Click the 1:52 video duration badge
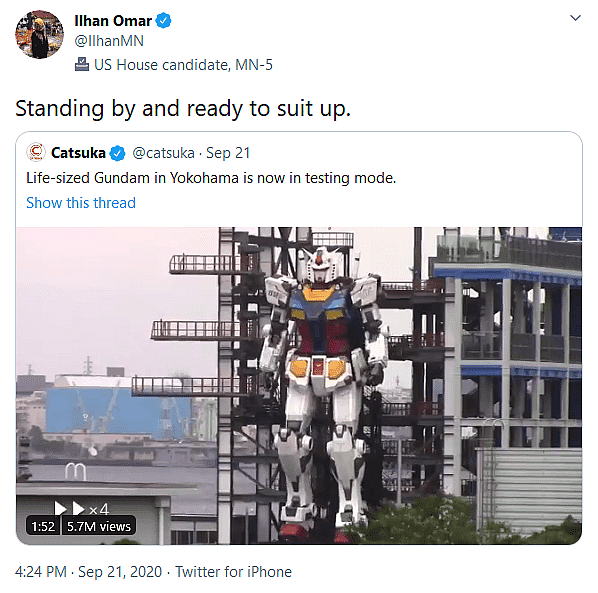This screenshot has width=598, height=593. (43, 527)
